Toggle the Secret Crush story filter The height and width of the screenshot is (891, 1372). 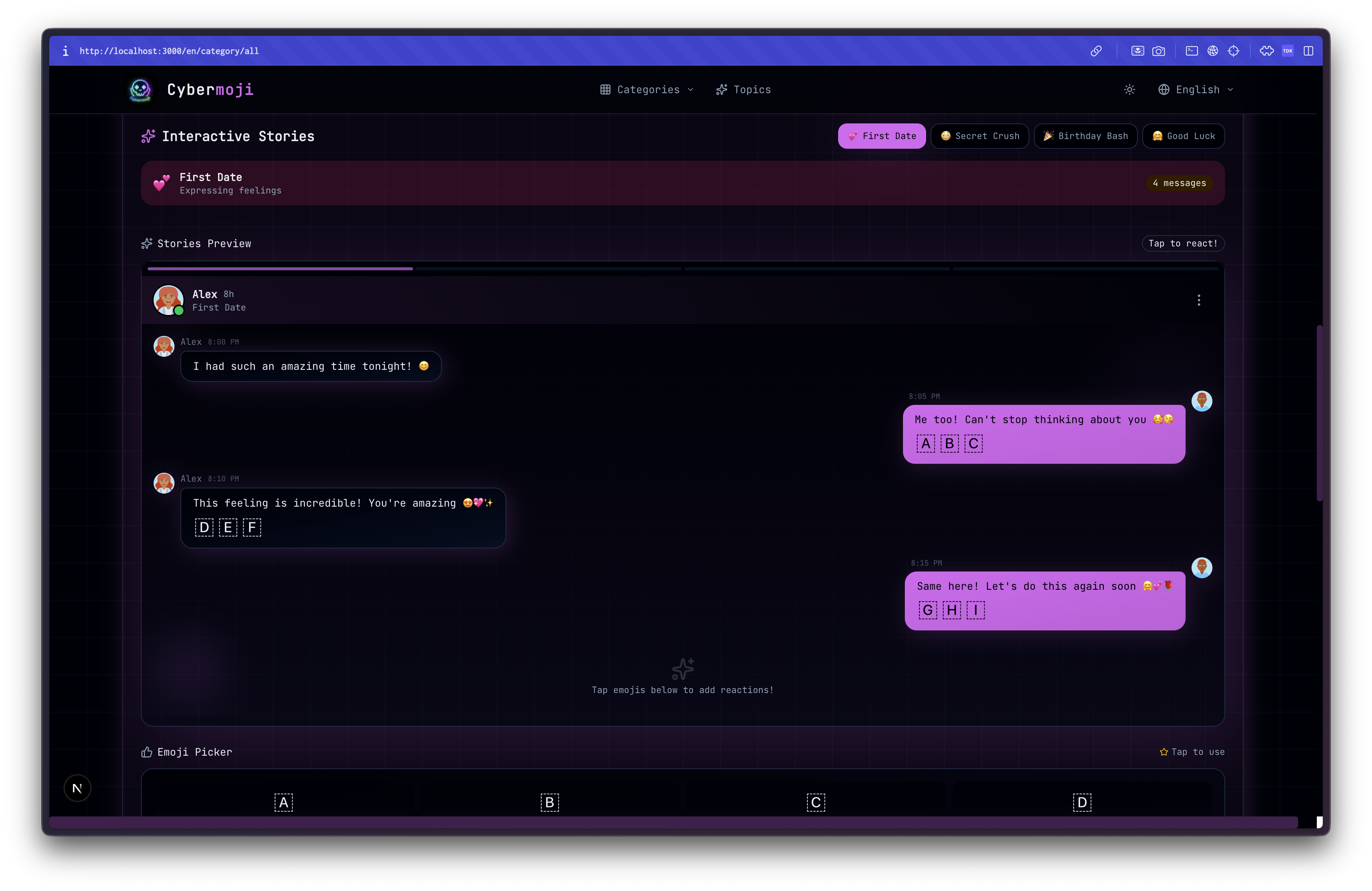coord(979,135)
